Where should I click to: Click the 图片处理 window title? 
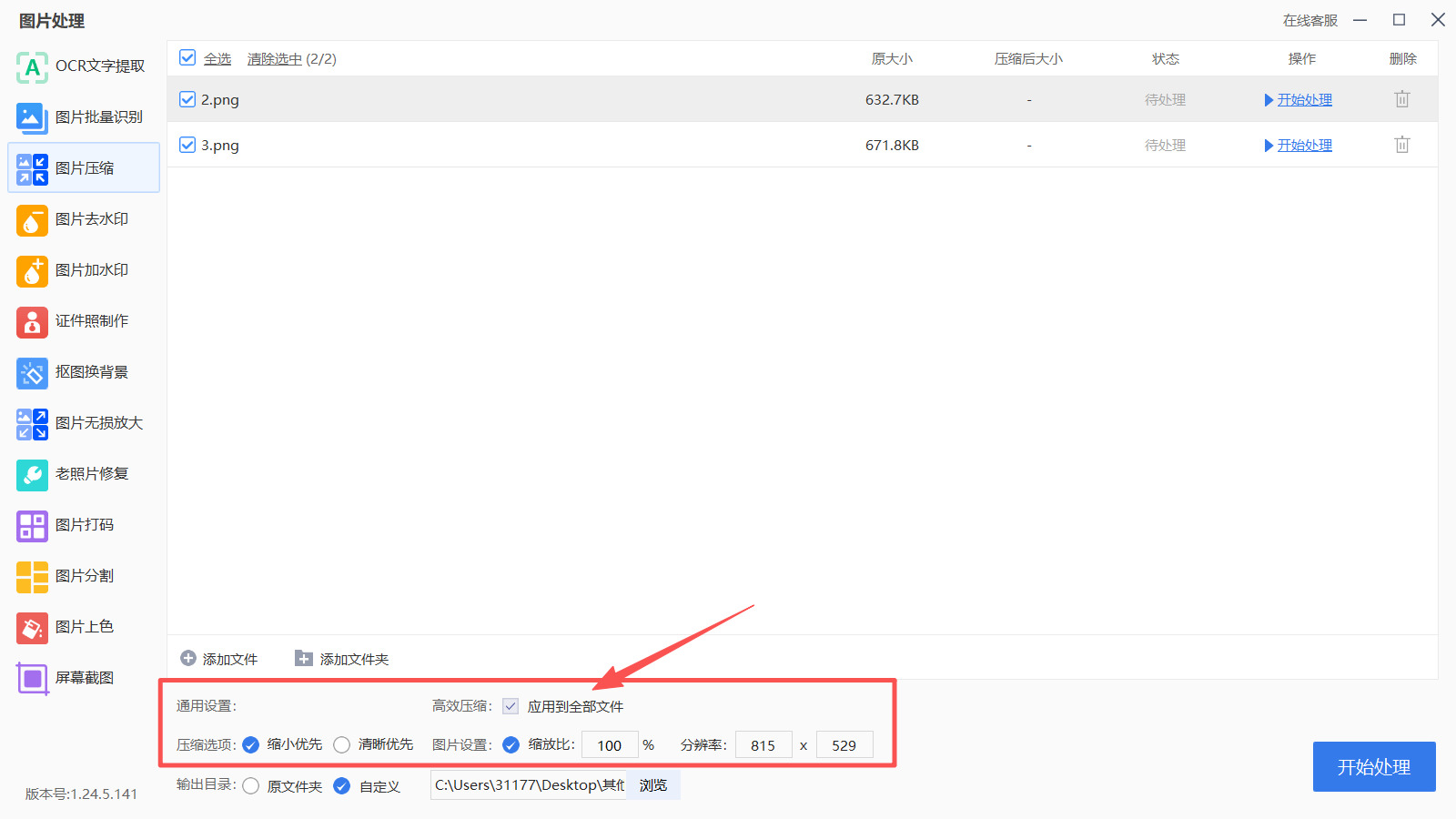tap(52, 21)
